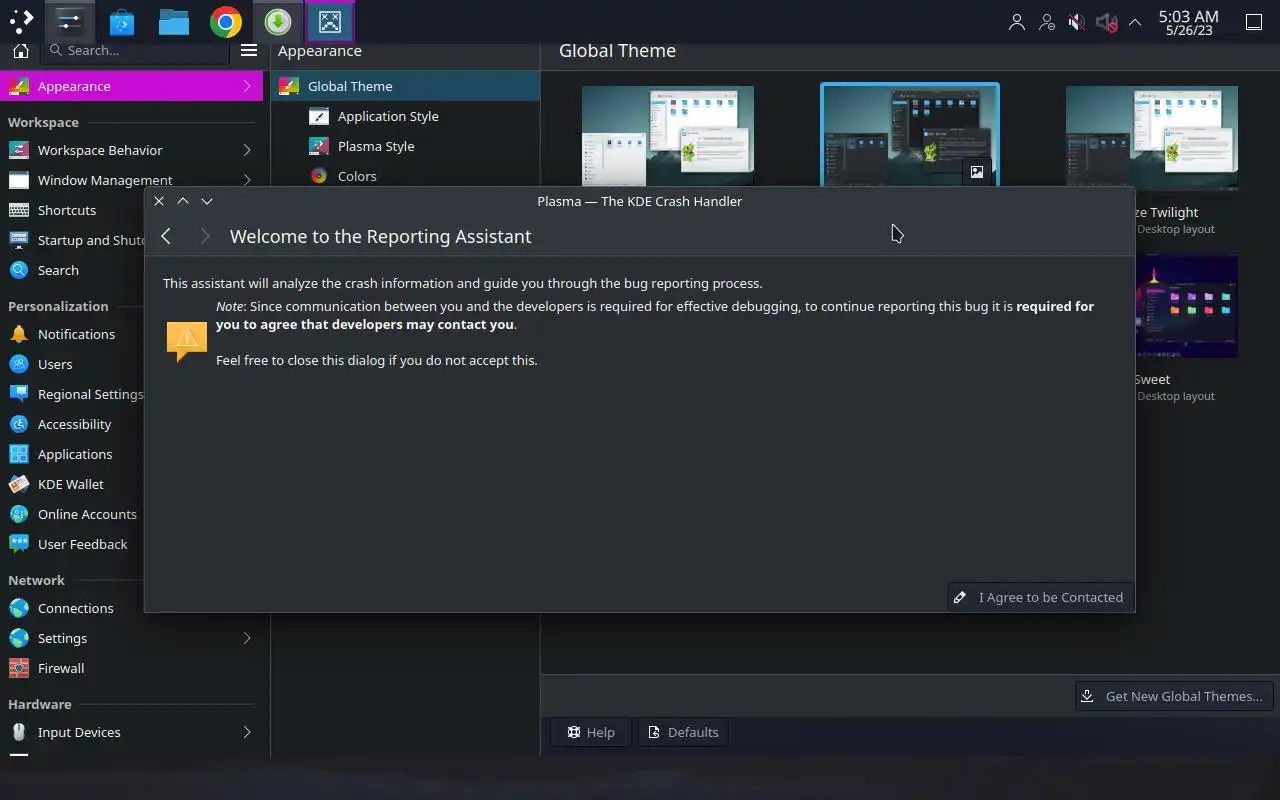1280x800 pixels.
Task: Choose the Sweet theme thumbnail
Action: point(1188,306)
